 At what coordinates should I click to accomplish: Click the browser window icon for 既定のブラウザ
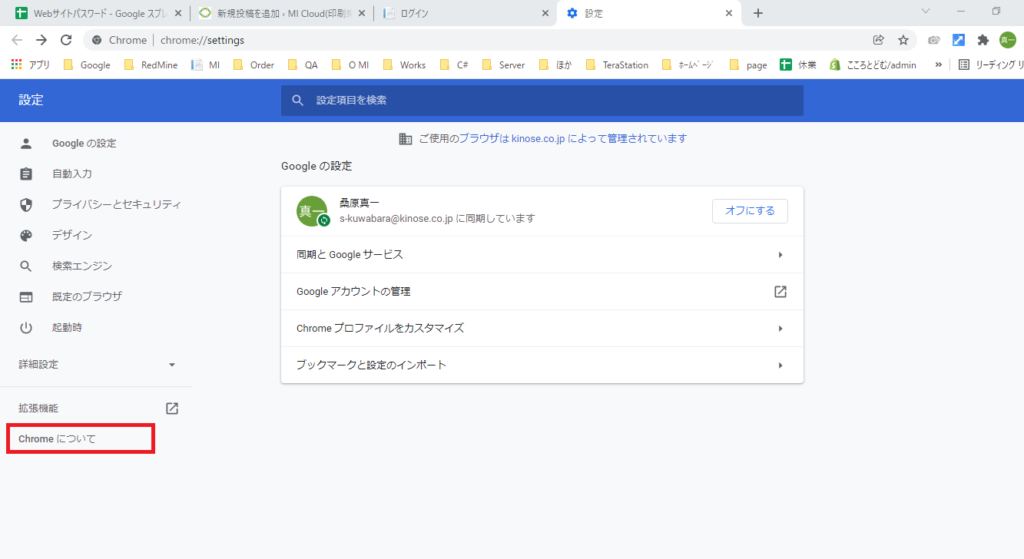[25, 296]
